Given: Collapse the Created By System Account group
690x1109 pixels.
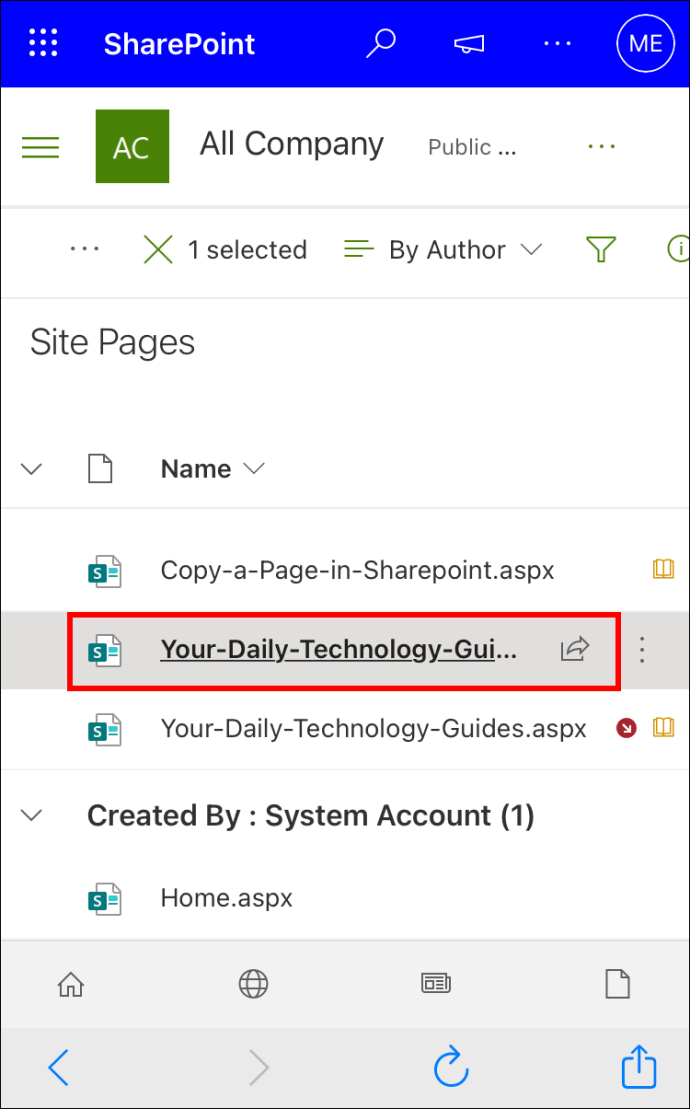Looking at the screenshot, I should tap(32, 815).
